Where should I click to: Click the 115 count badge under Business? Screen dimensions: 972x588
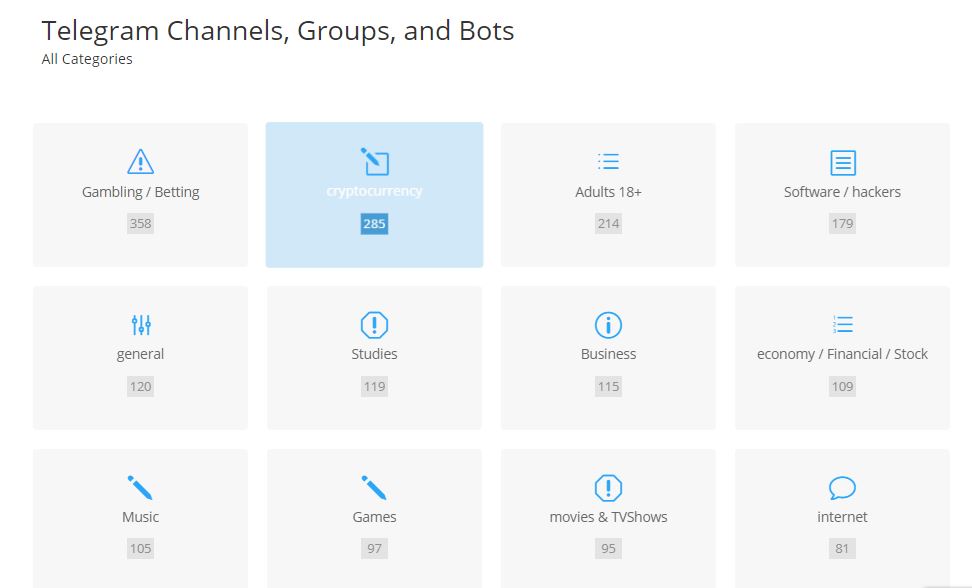(x=608, y=387)
